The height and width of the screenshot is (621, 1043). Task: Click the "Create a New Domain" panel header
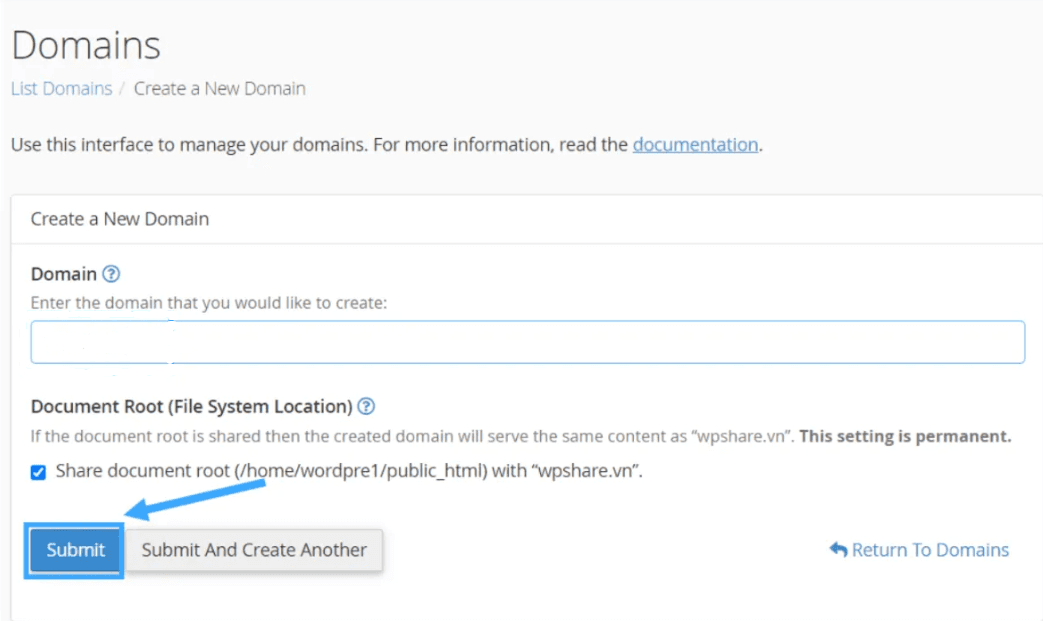point(120,218)
